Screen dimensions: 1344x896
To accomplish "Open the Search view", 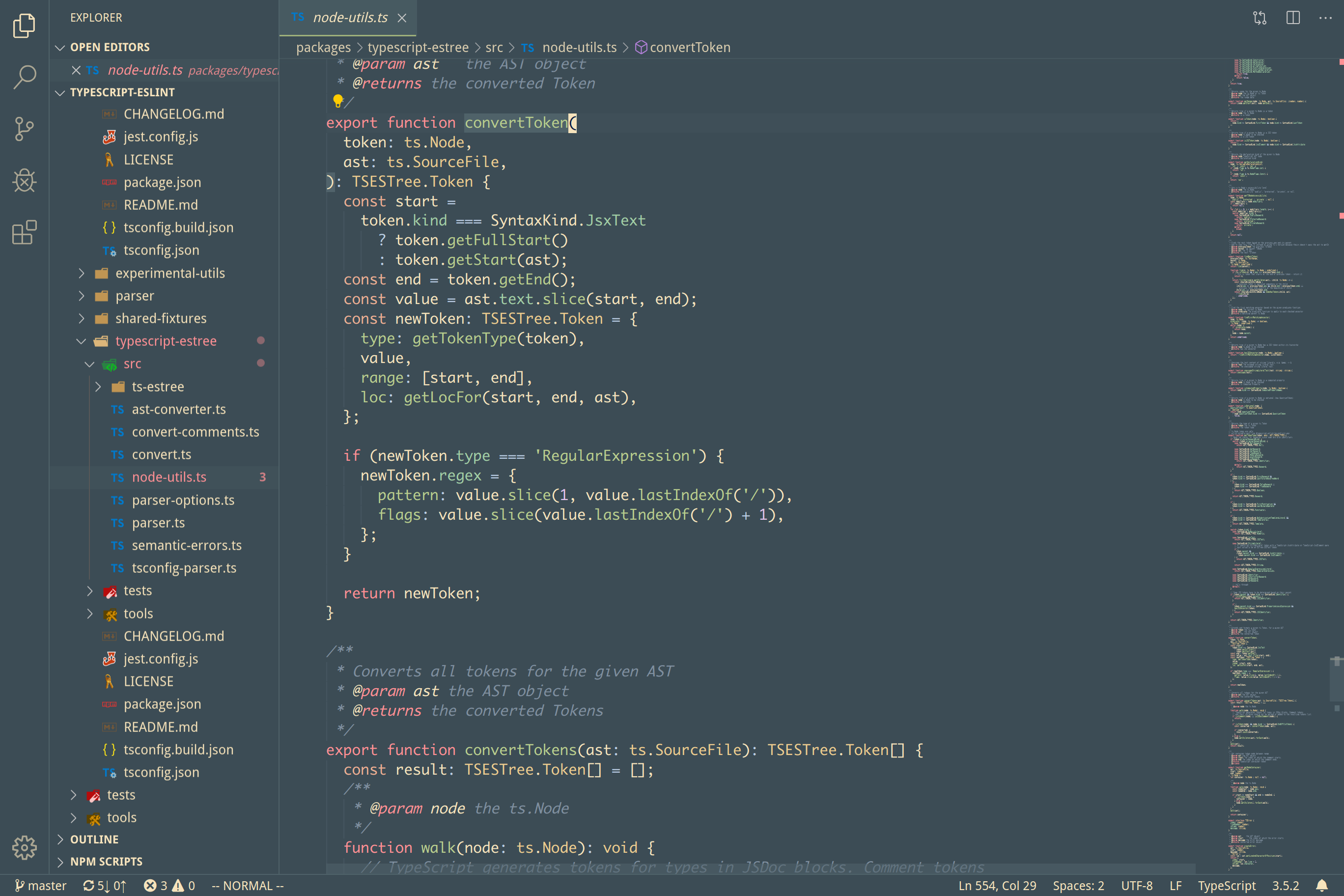I will (24, 77).
